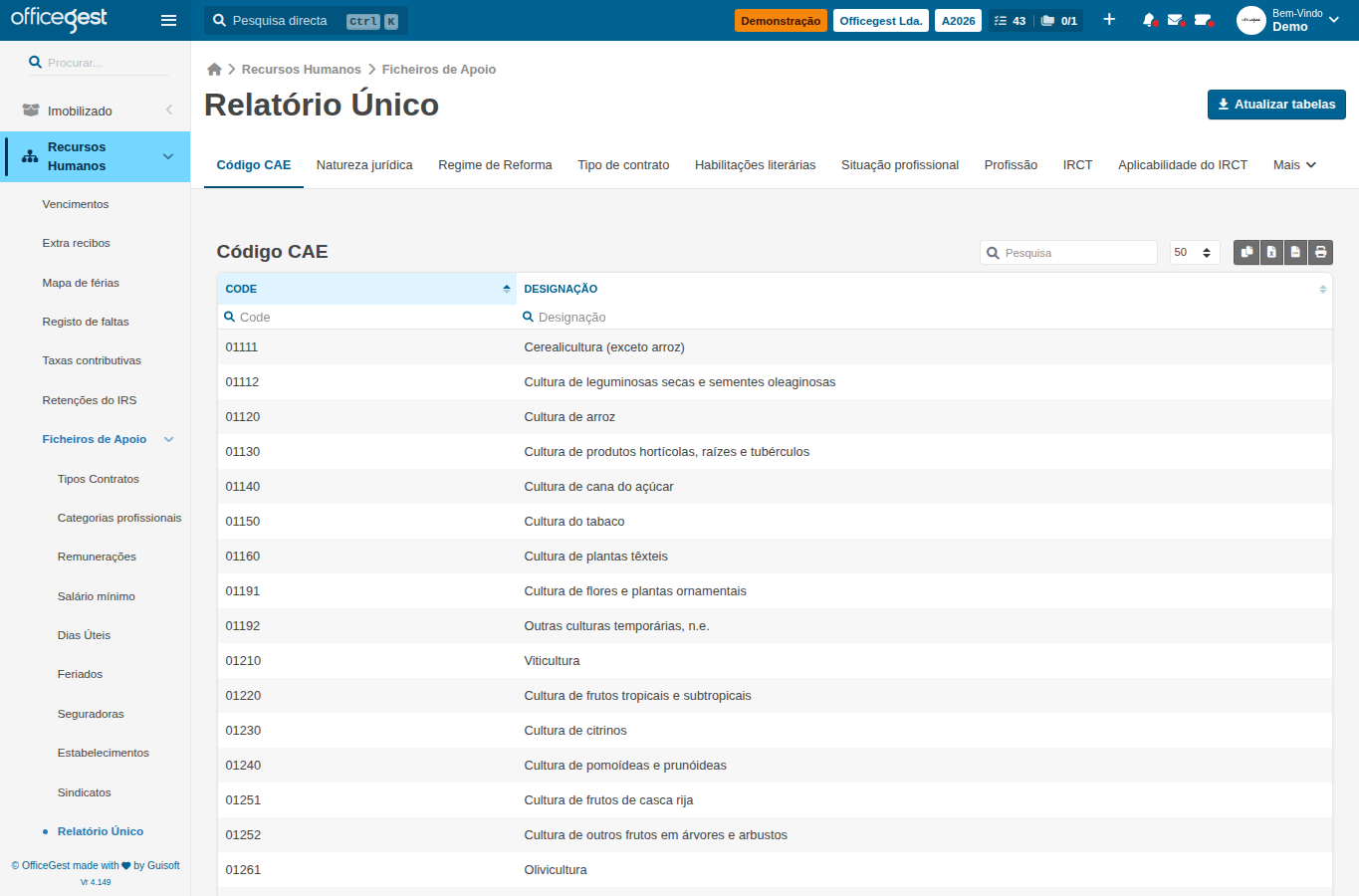Open the notifications bell
The height and width of the screenshot is (896, 1359).
1149,20
